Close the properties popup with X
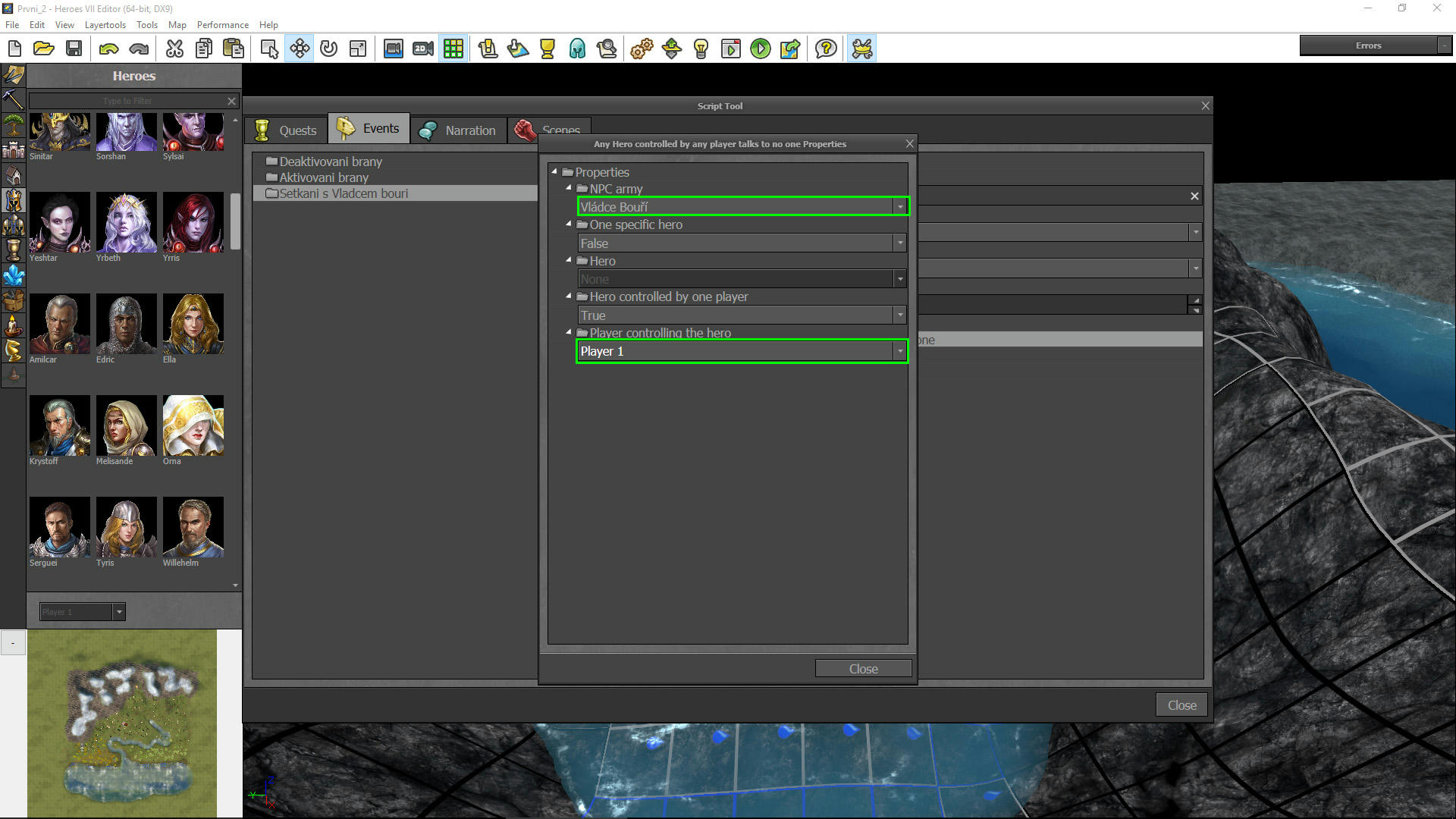This screenshot has height=819, width=1456. click(909, 143)
